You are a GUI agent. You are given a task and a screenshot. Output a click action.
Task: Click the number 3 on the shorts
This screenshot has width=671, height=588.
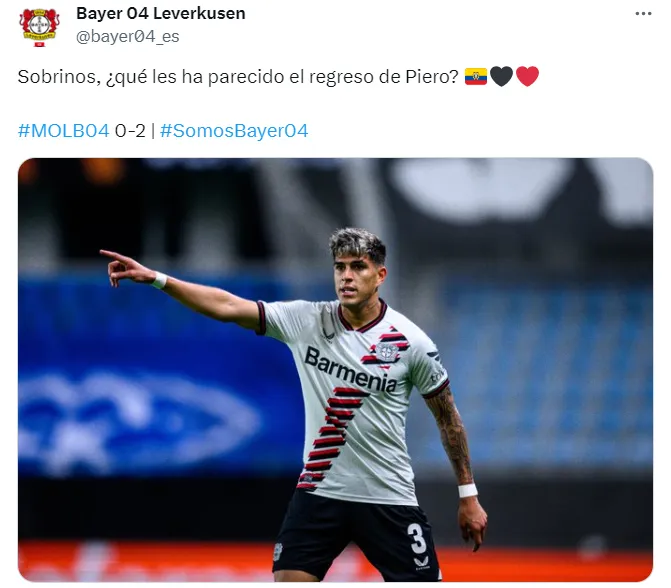(x=416, y=538)
